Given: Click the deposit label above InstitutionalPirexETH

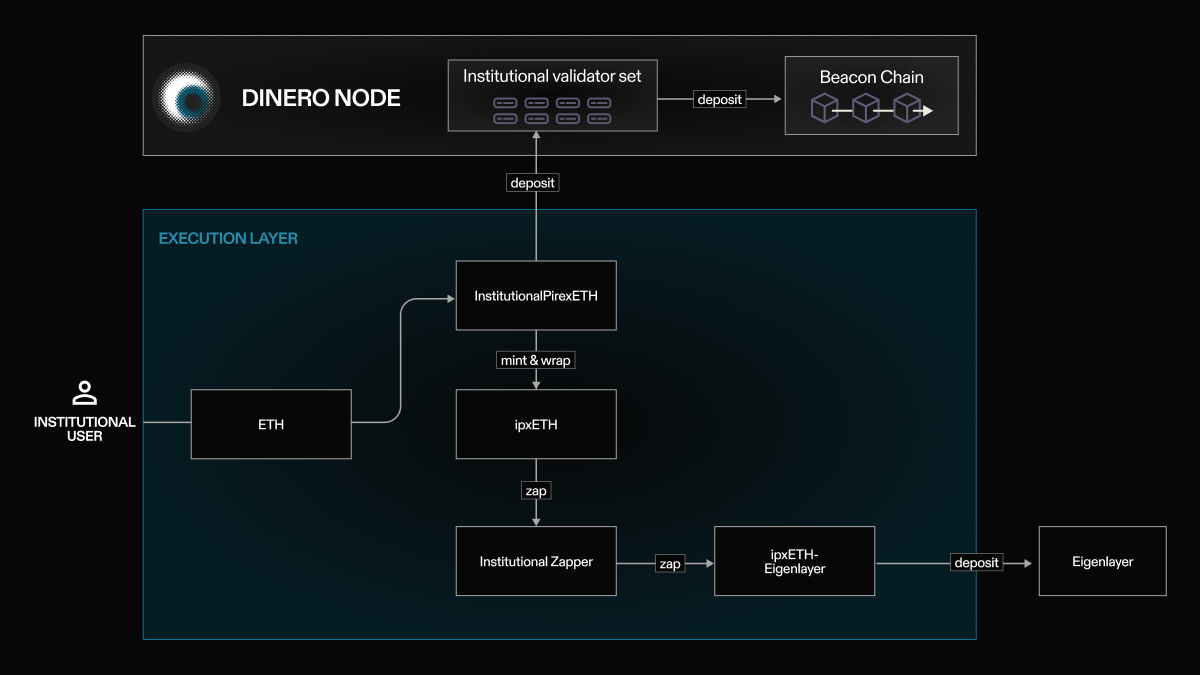Looking at the screenshot, I should coord(533,183).
